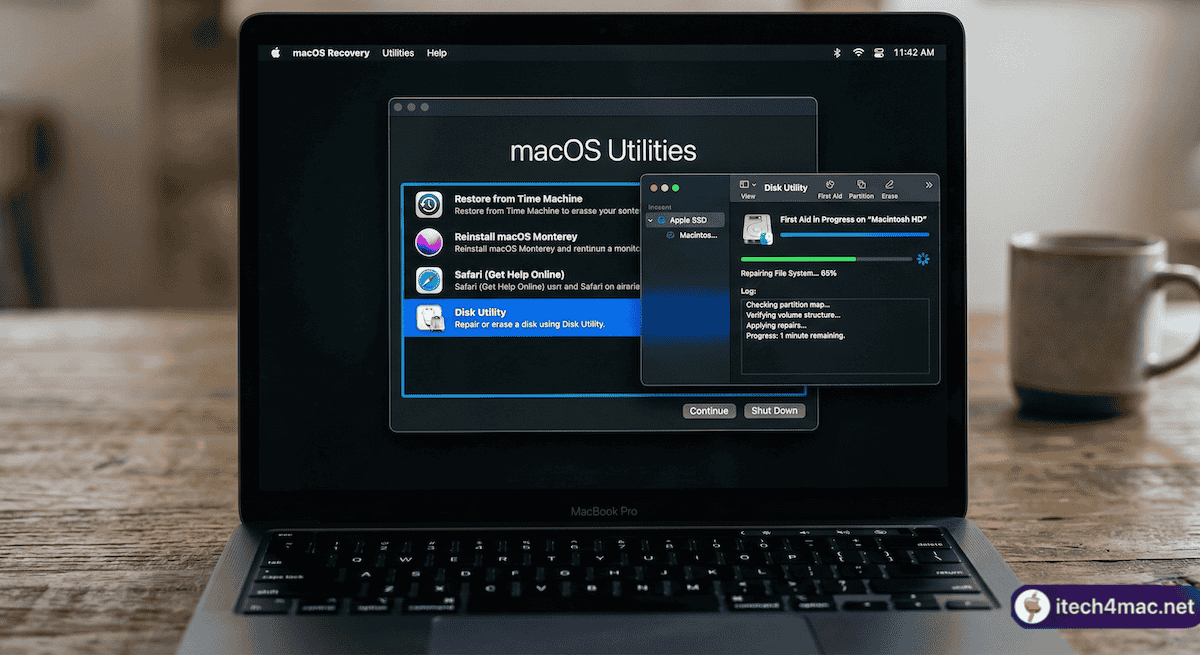This screenshot has height=655, width=1200.
Task: Click 'First Aid in Progress' heading text
Action: 855,218
